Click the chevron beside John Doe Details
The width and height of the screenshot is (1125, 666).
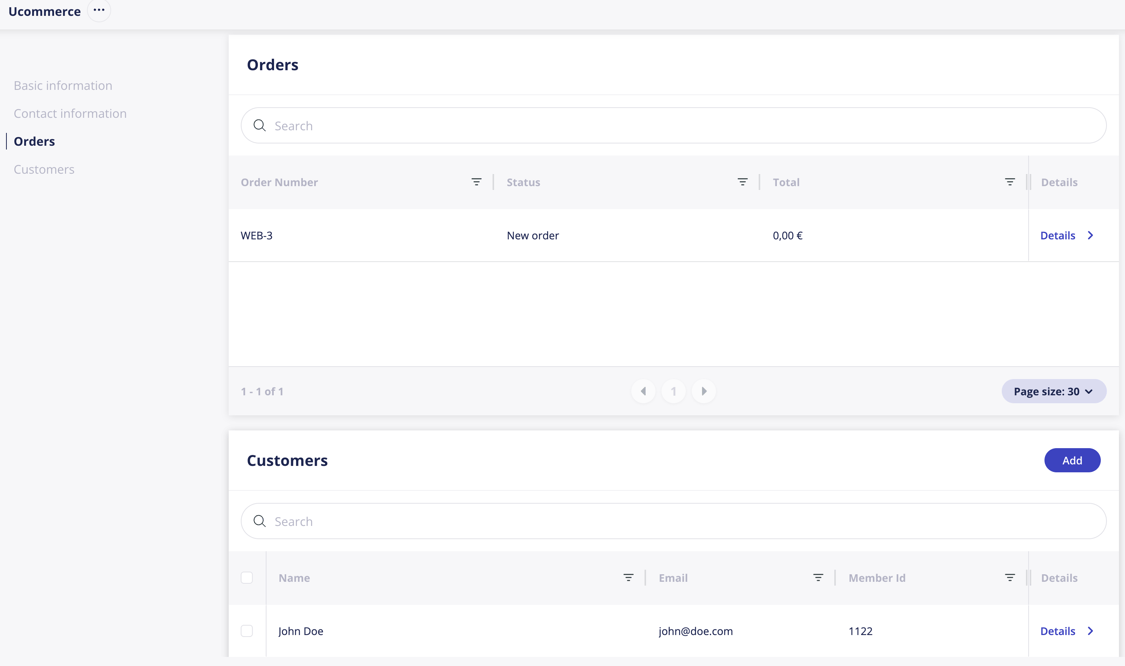click(x=1091, y=631)
